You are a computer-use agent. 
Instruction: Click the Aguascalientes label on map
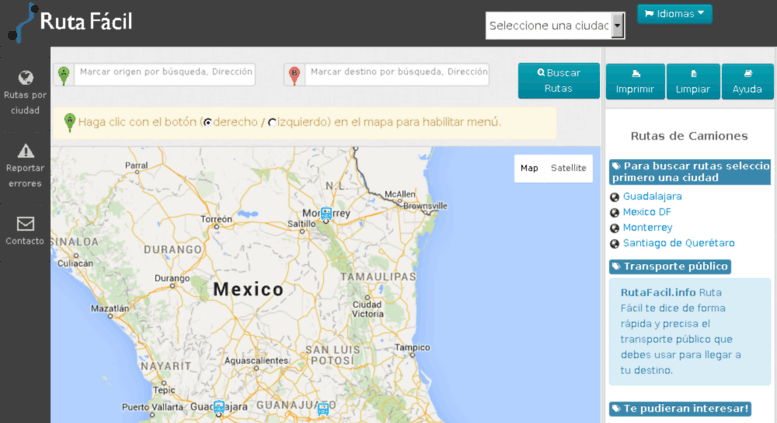256,361
